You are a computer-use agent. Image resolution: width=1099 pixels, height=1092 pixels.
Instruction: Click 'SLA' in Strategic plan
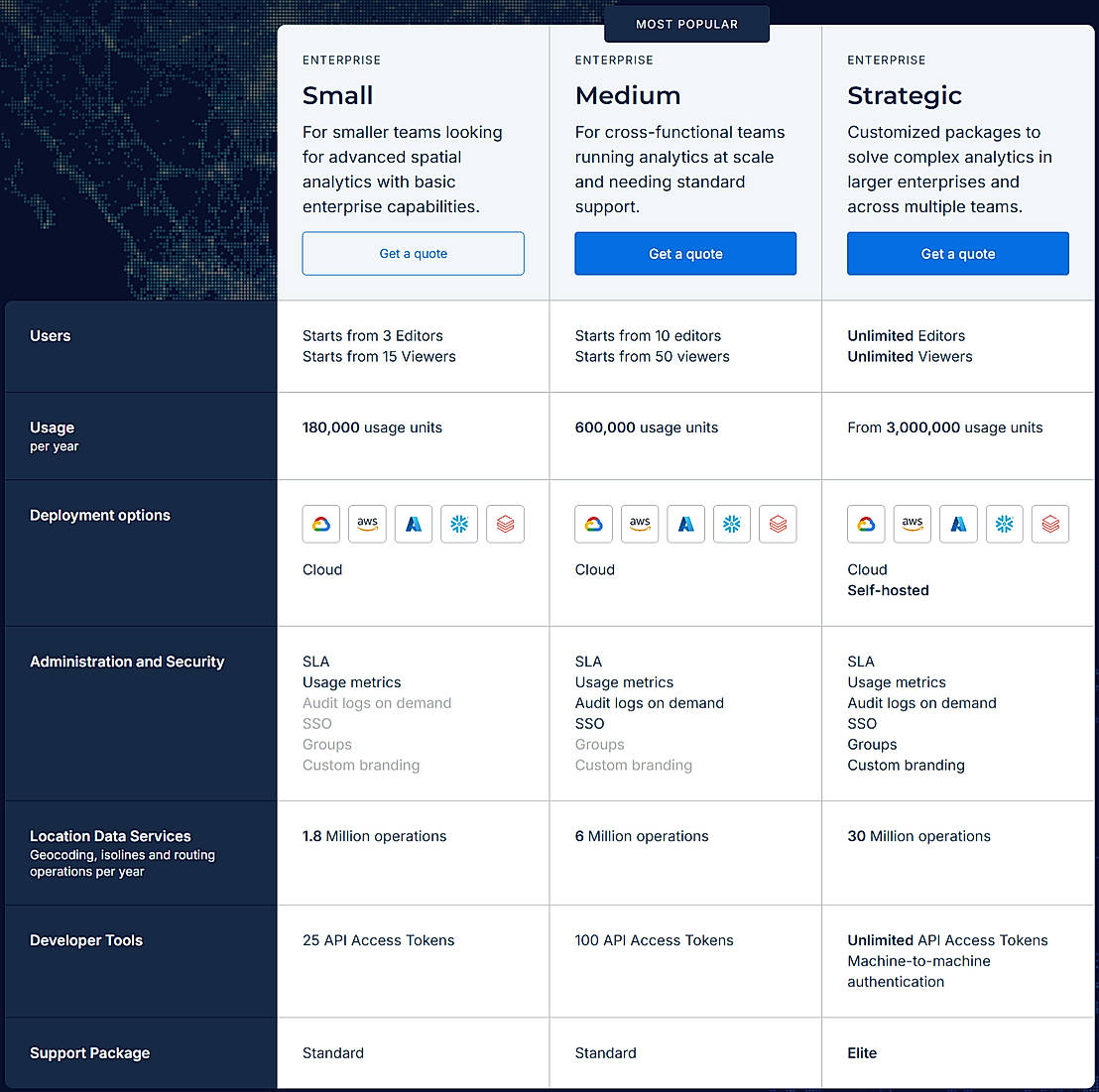(861, 662)
